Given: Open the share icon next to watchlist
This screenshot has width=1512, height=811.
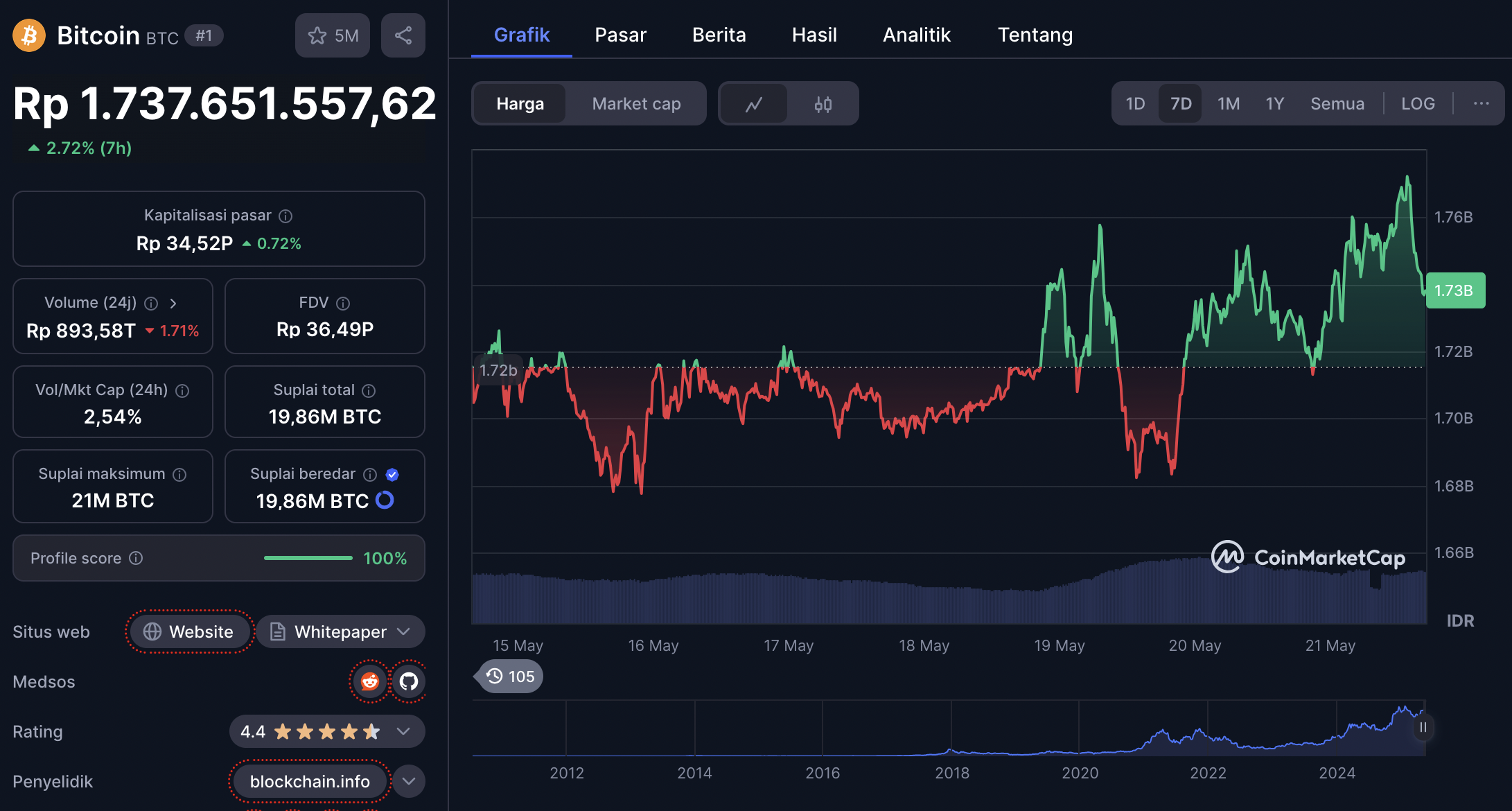Looking at the screenshot, I should [403, 35].
